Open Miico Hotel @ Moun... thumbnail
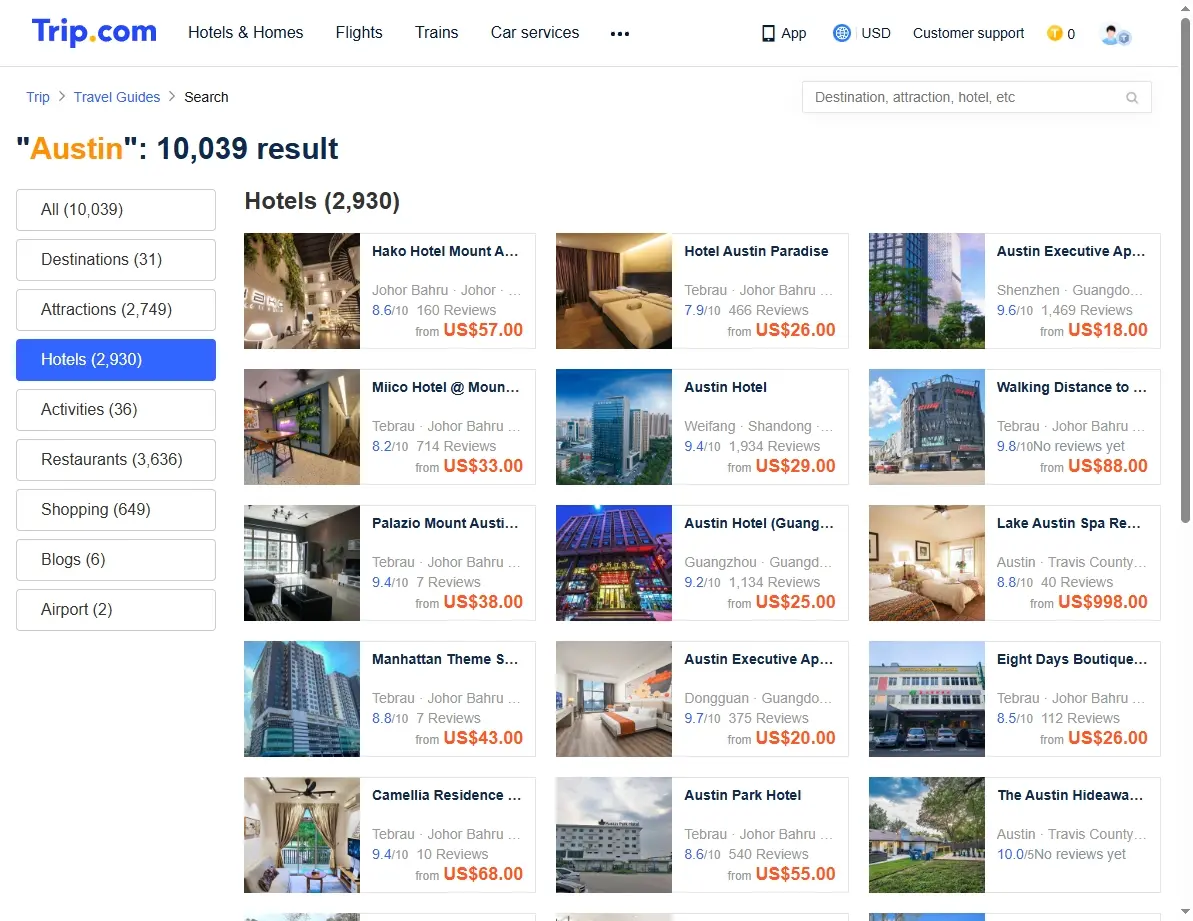 coord(302,427)
